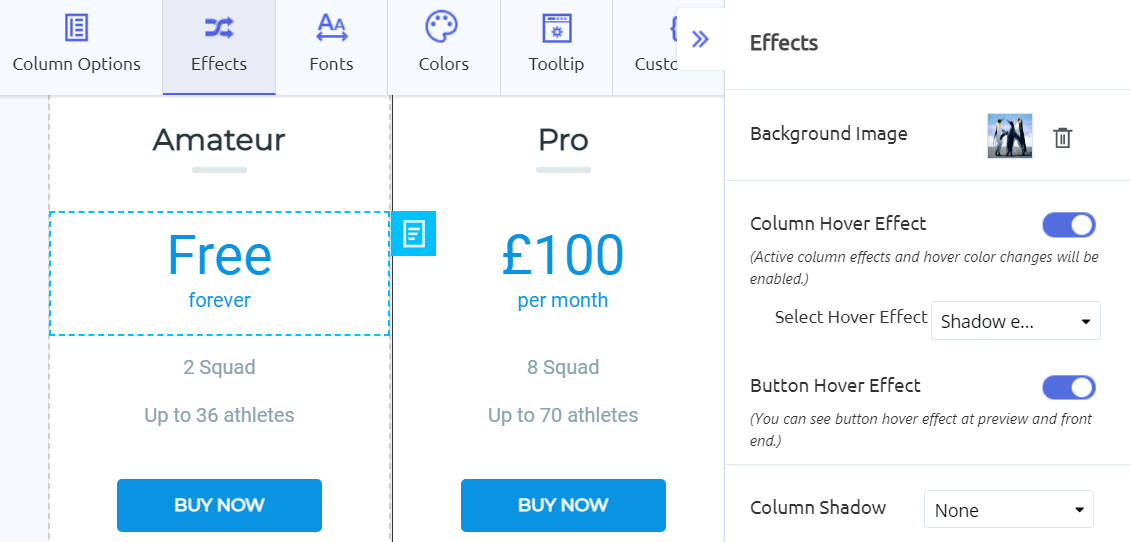Screen dimensions: 1131x542
Task: Switch to the partially hidden Custom tab
Action: [x=656, y=47]
